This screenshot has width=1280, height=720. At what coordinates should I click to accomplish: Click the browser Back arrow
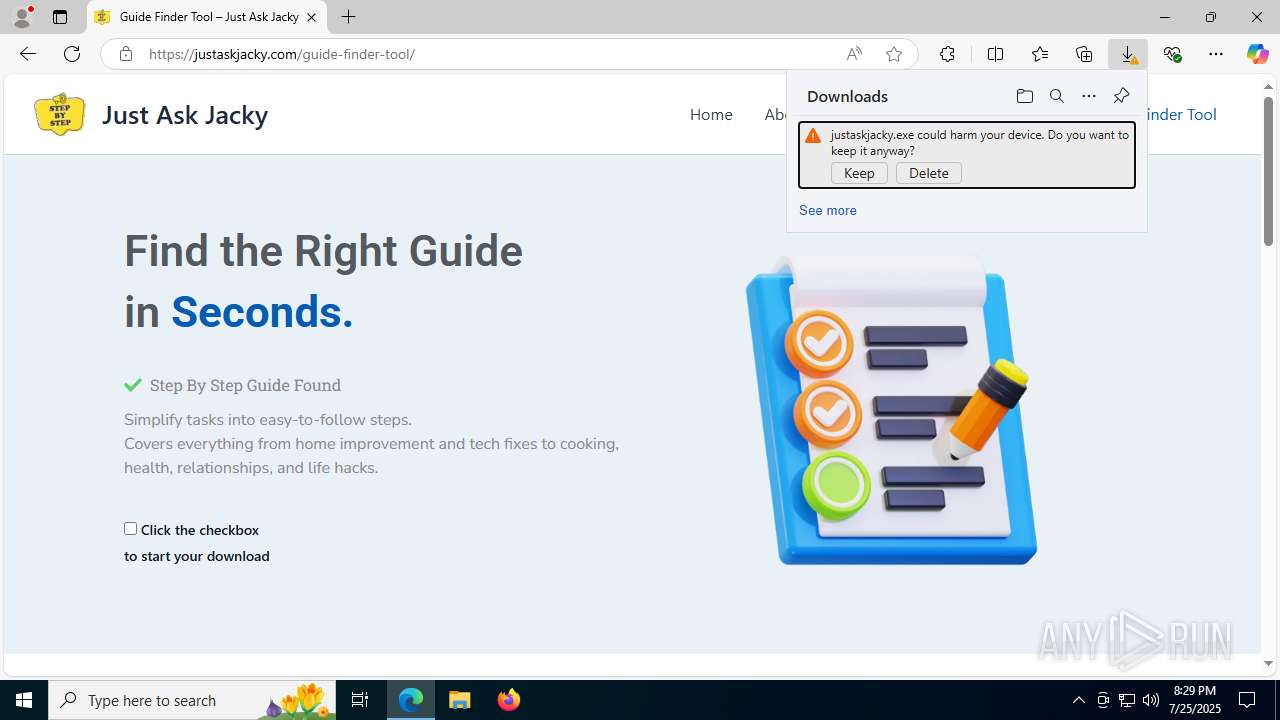27,54
